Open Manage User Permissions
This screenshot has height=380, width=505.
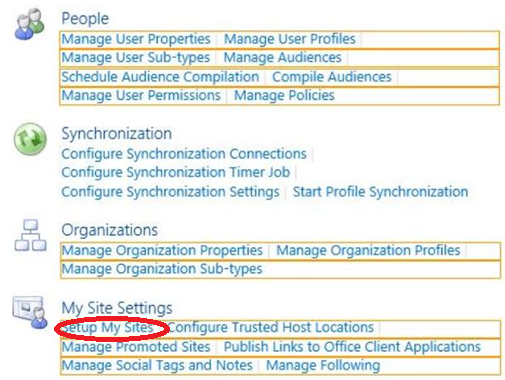tap(141, 96)
